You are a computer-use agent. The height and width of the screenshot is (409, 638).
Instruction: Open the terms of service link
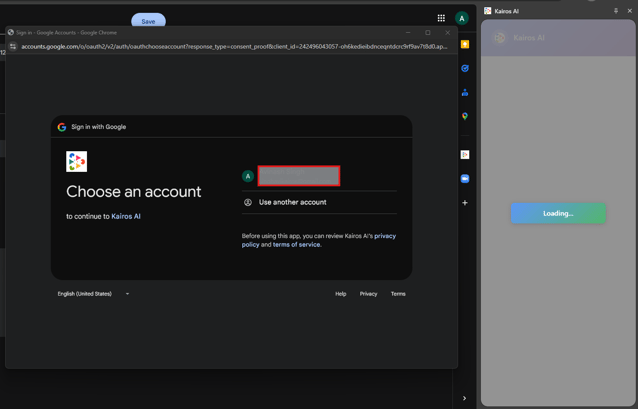[296, 245]
